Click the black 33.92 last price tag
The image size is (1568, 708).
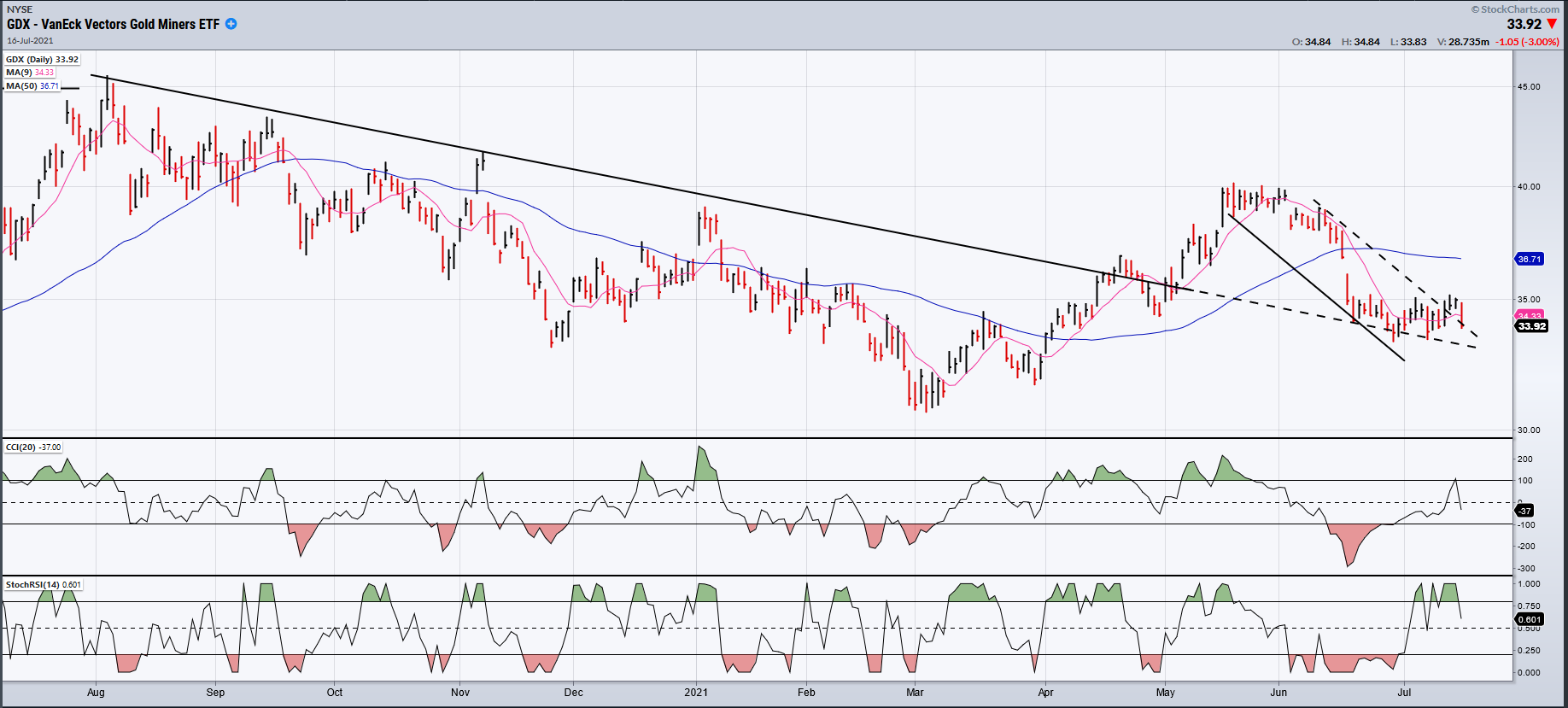coord(1531,326)
